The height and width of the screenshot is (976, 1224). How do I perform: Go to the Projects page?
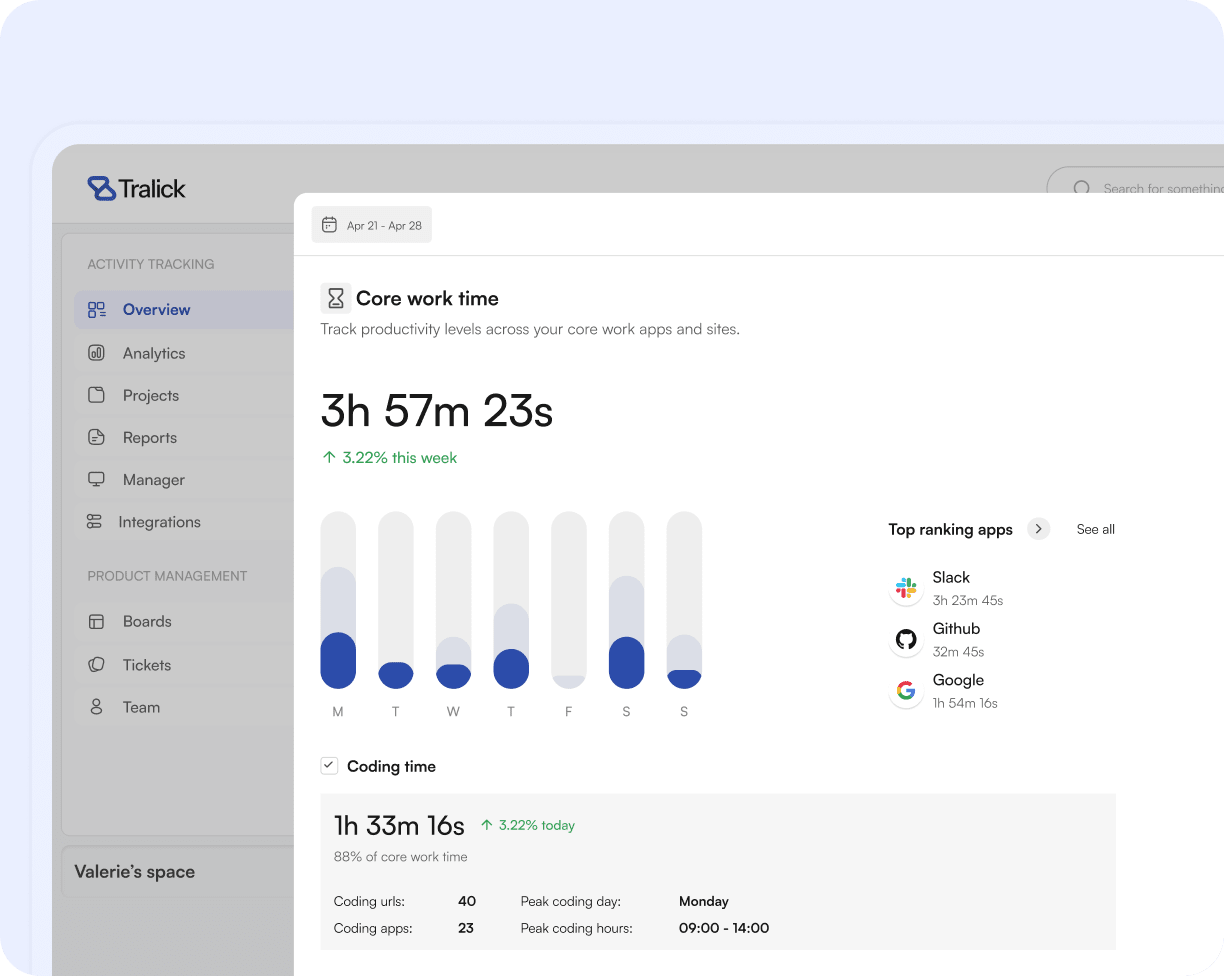click(x=150, y=395)
